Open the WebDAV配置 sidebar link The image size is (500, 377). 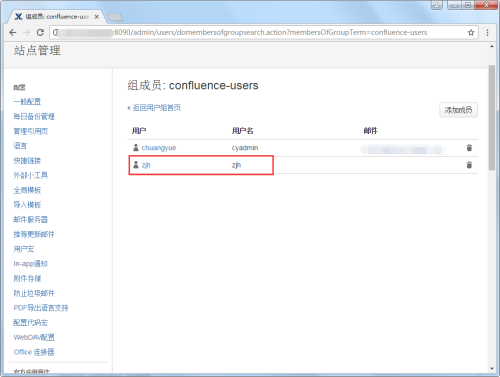tap(34, 337)
